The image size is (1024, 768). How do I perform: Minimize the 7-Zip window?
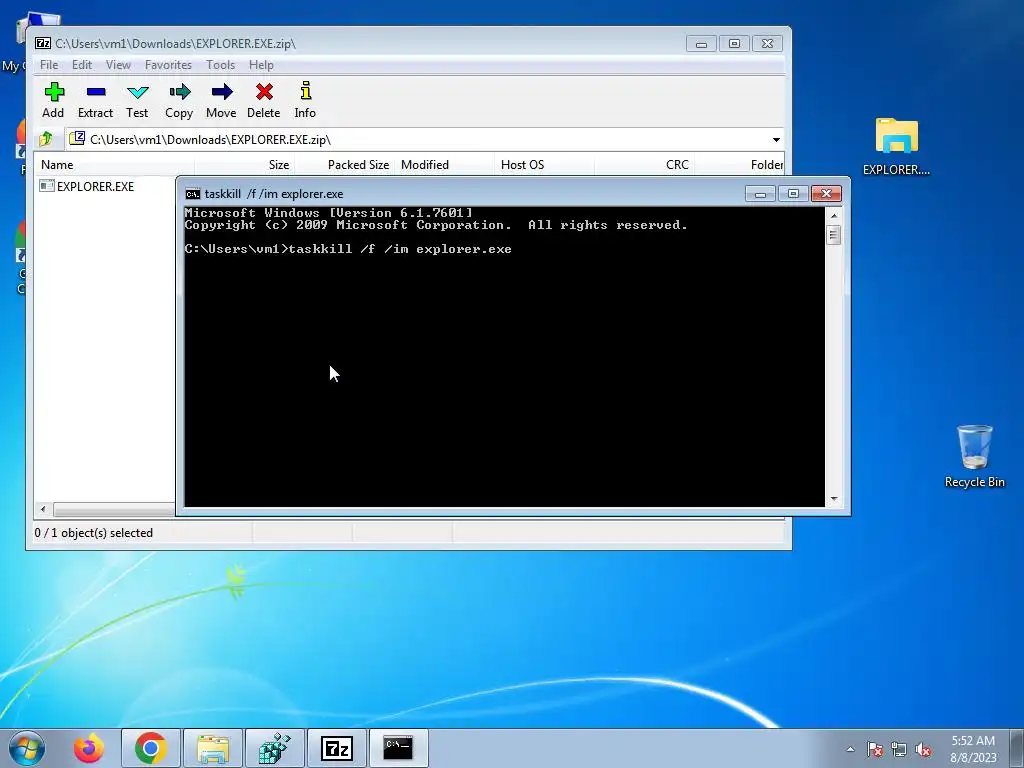701,44
